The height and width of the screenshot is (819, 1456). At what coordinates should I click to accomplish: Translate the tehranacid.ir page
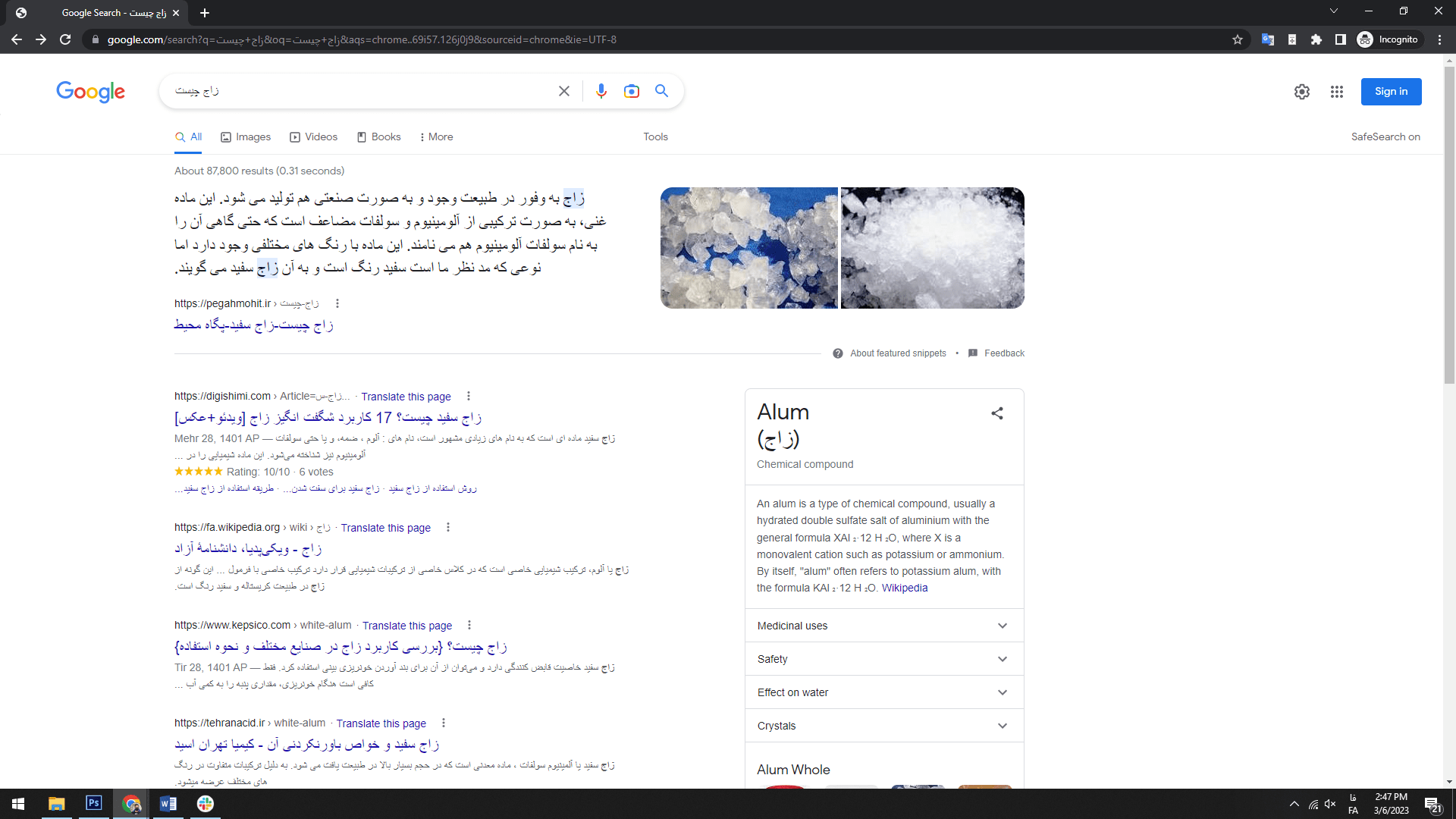pos(381,723)
